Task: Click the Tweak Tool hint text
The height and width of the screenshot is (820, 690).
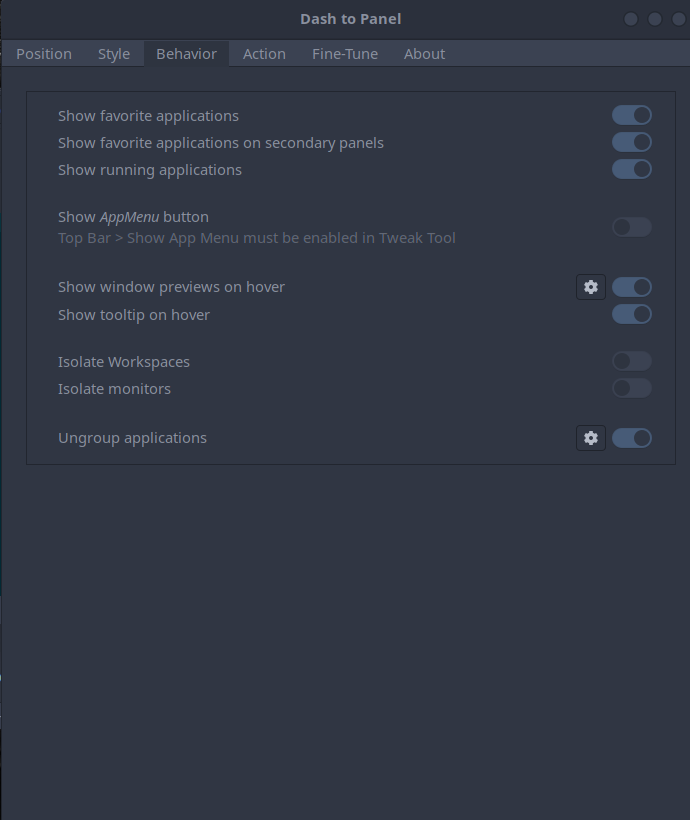Action: (x=256, y=237)
